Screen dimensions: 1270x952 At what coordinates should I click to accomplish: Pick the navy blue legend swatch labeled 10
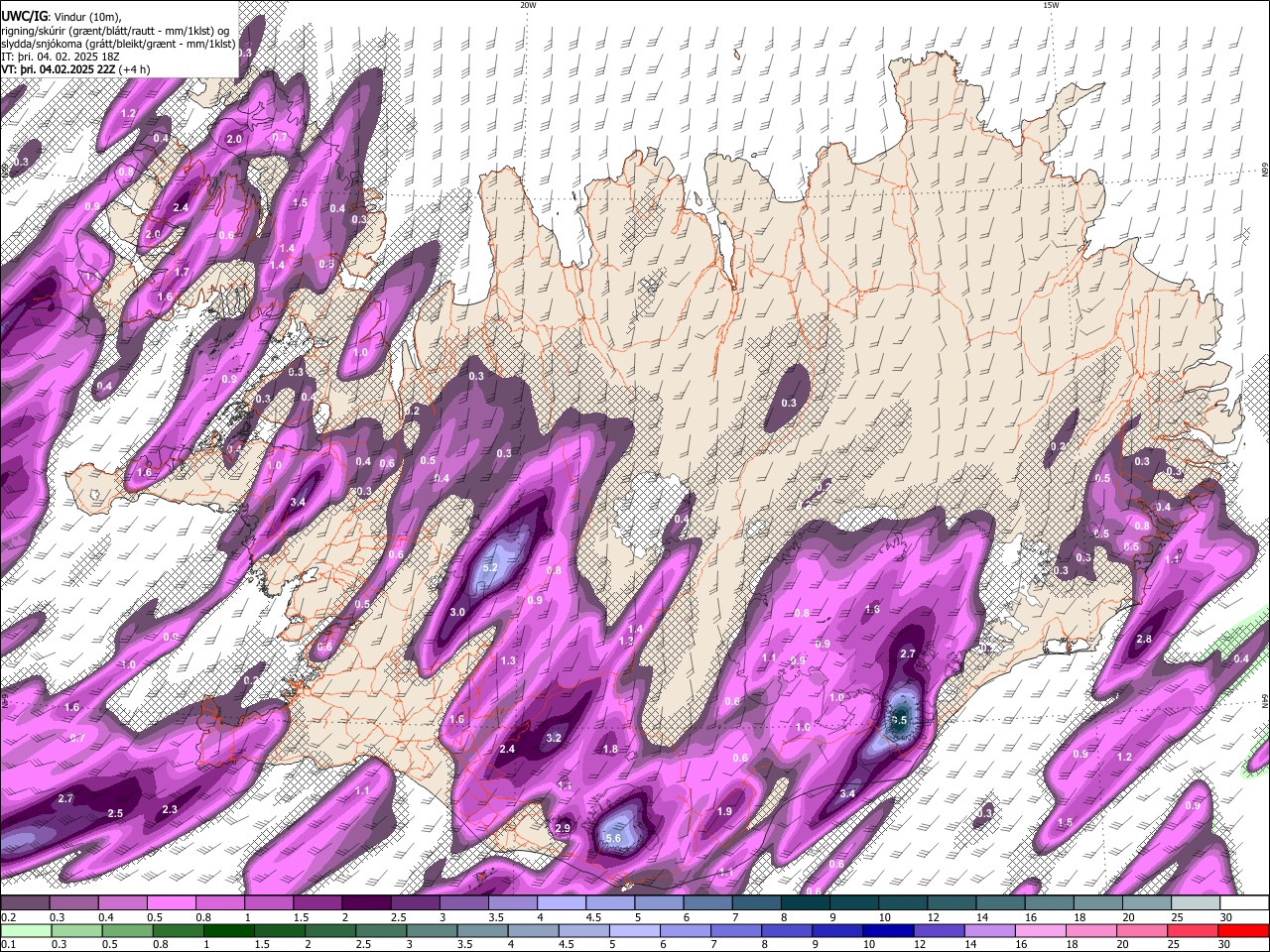click(886, 930)
